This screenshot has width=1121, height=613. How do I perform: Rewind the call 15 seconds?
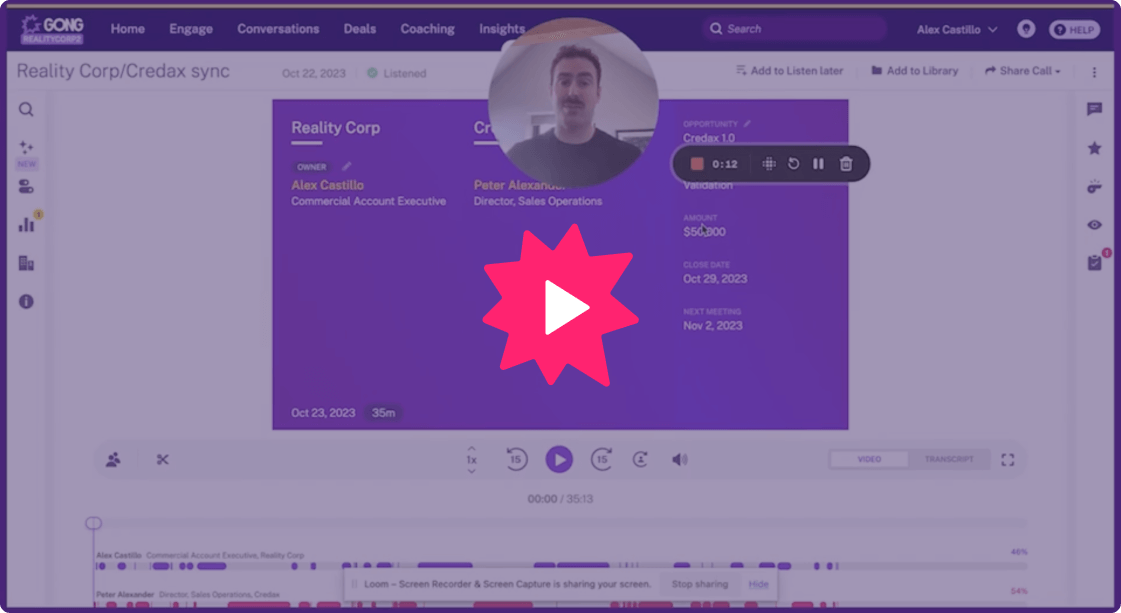coord(517,459)
